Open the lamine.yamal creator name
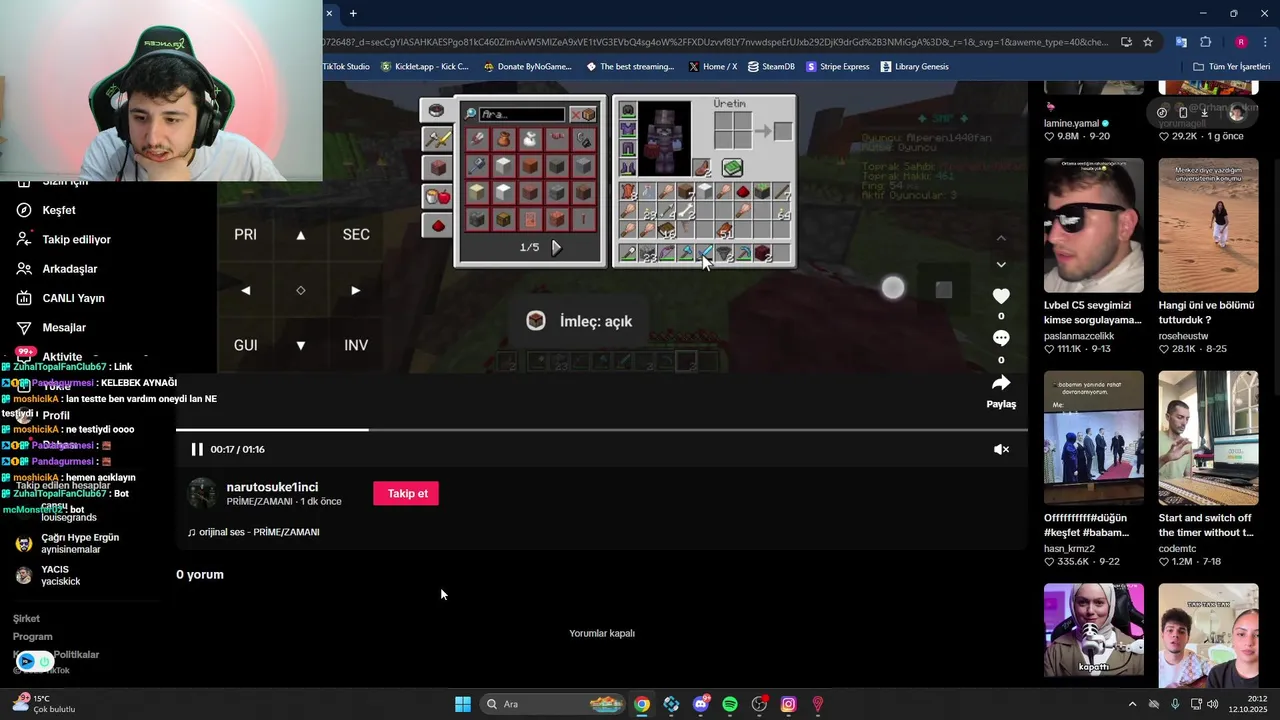Screen dimensions: 1280x720 point(1071,123)
